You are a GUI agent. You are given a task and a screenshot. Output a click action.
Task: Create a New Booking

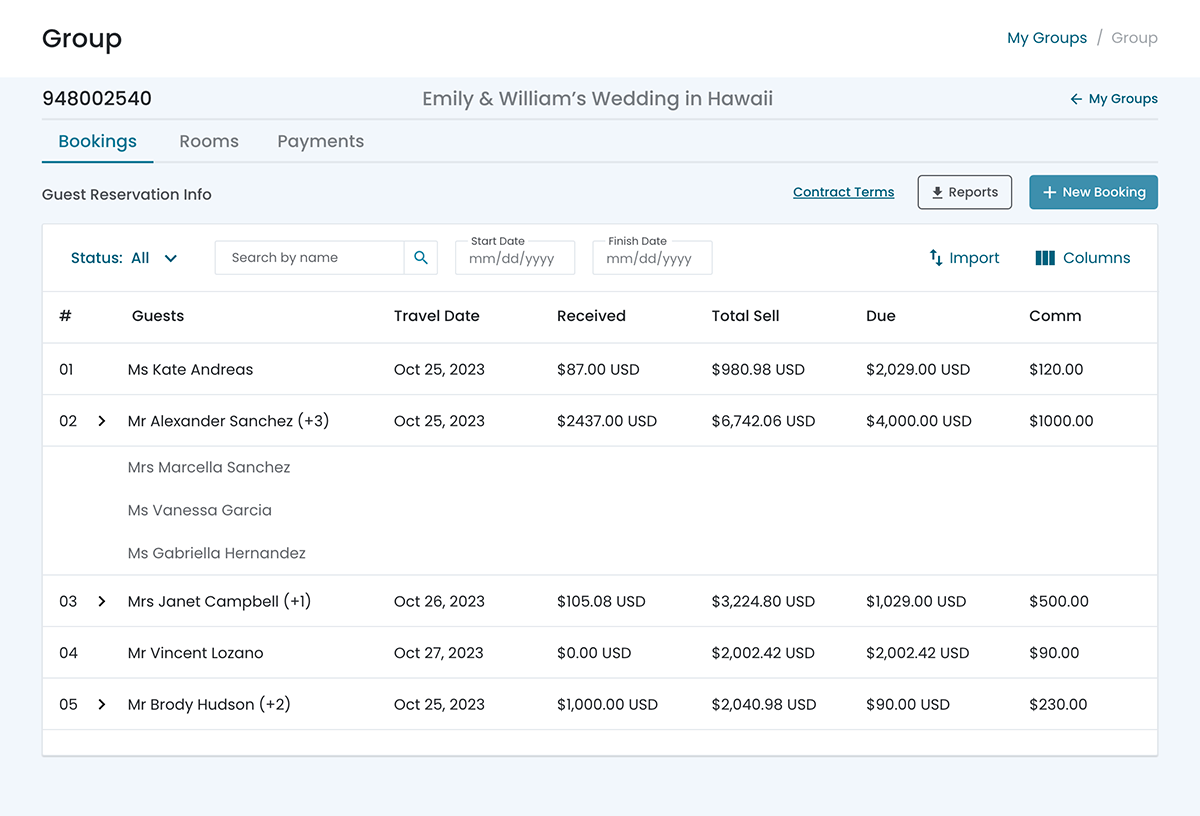1093,192
